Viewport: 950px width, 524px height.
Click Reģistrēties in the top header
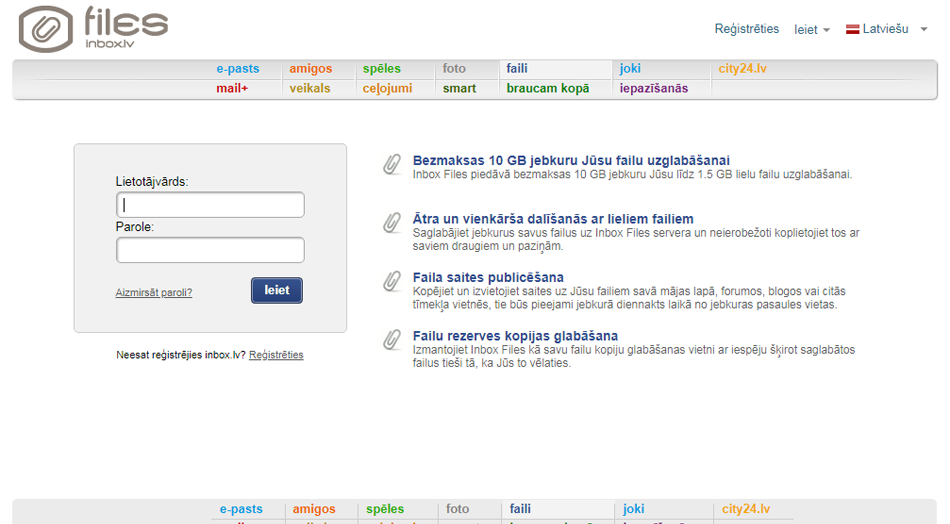[x=746, y=29]
